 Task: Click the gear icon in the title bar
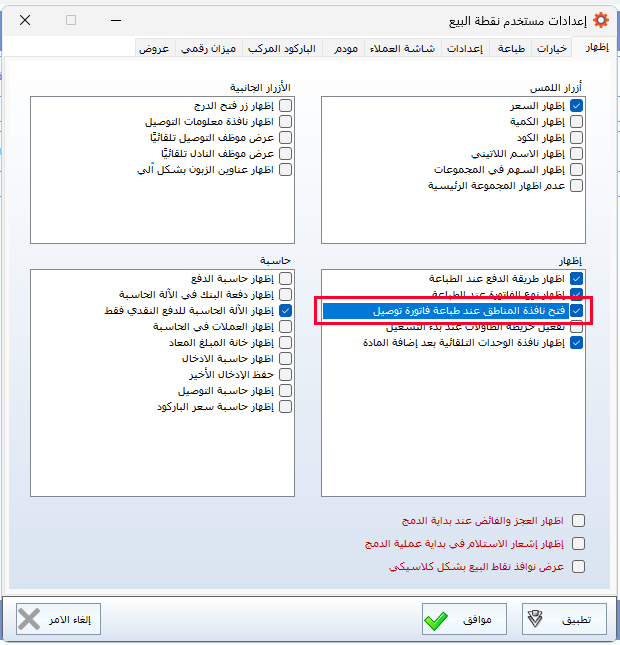[x=600, y=20]
